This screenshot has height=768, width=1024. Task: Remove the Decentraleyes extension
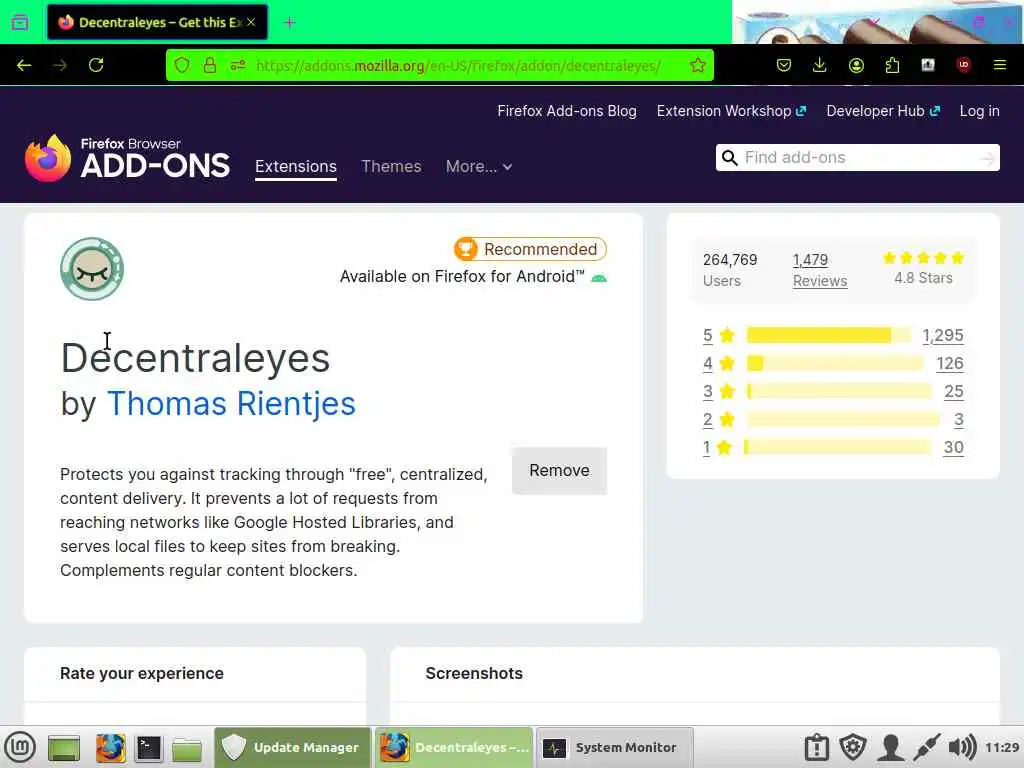(560, 471)
